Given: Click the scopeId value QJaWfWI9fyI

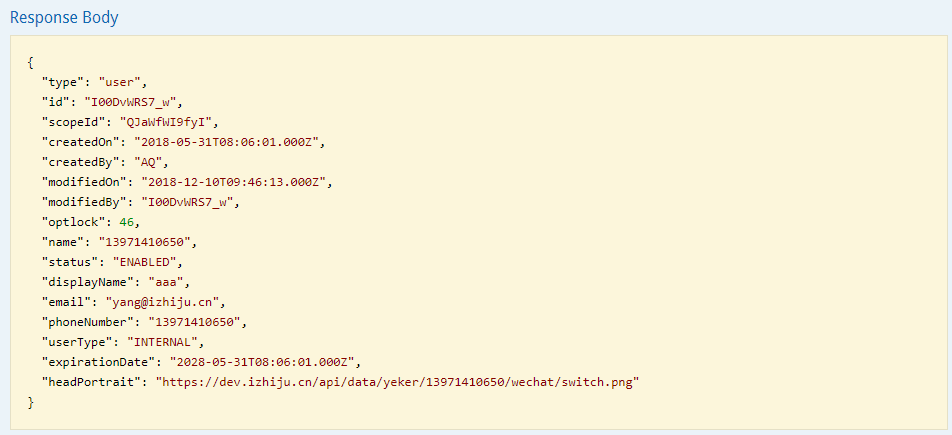Looking at the screenshot, I should click(x=169, y=122).
